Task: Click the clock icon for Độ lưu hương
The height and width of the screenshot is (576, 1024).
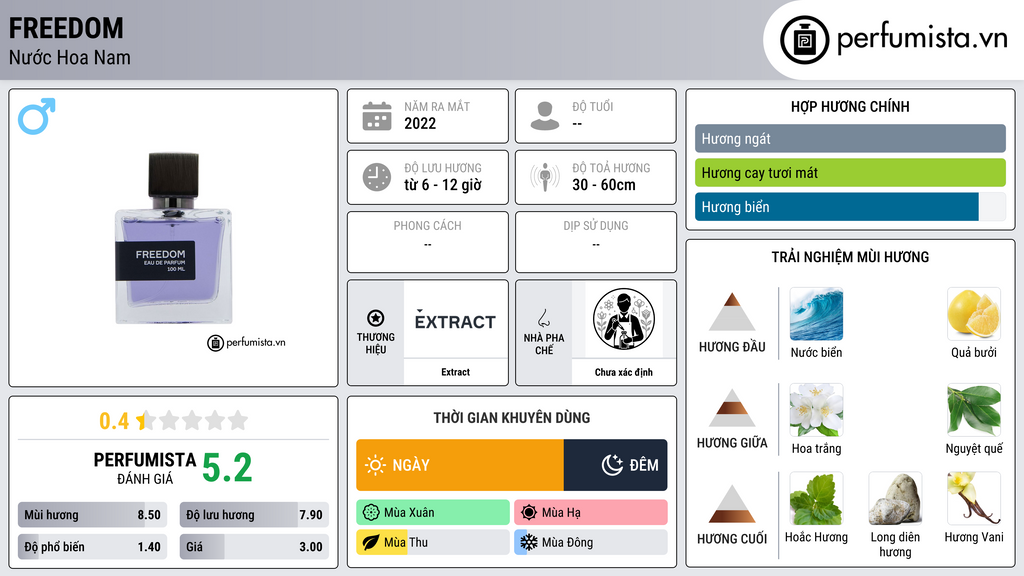Action: [377, 177]
